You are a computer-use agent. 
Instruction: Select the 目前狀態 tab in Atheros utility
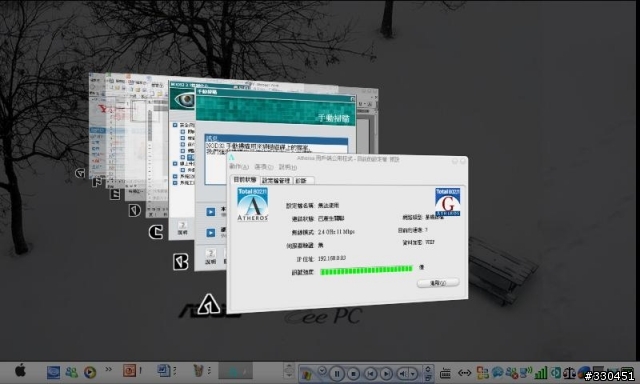tap(244, 180)
